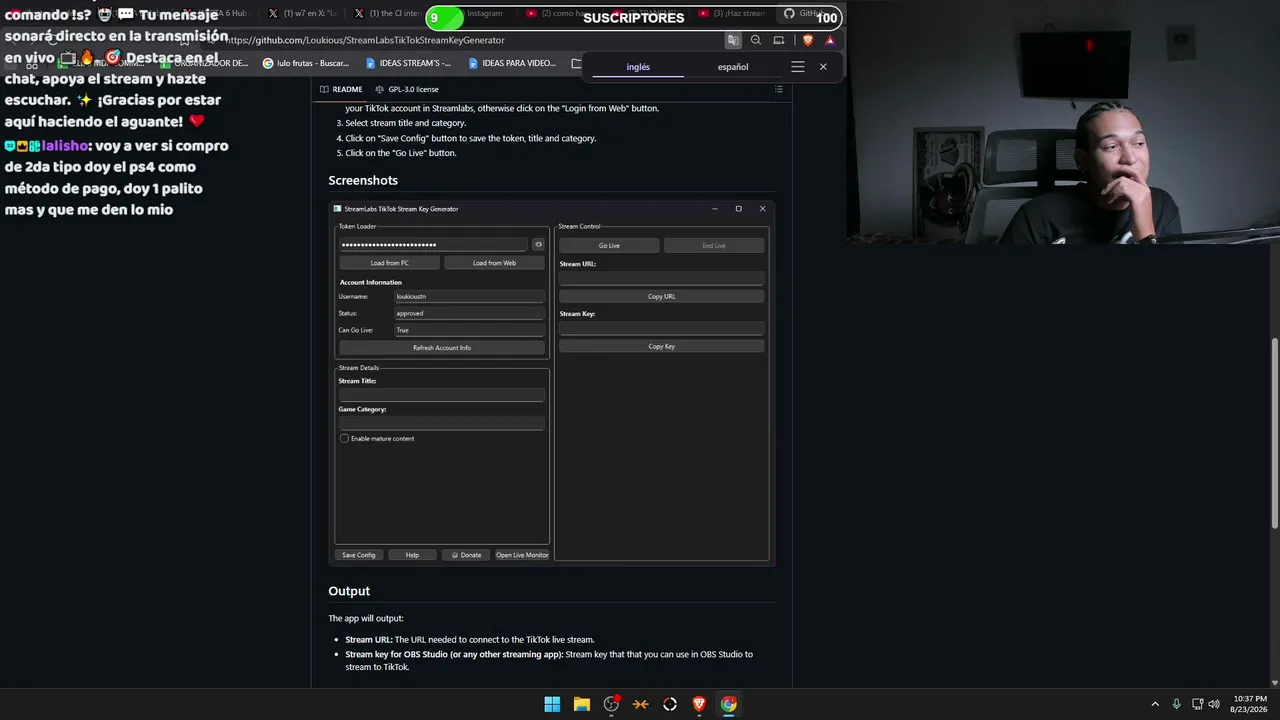
Task: Open the bookmarks folder icon after IDEAS PARA VIDEO
Action: pyautogui.click(x=576, y=63)
